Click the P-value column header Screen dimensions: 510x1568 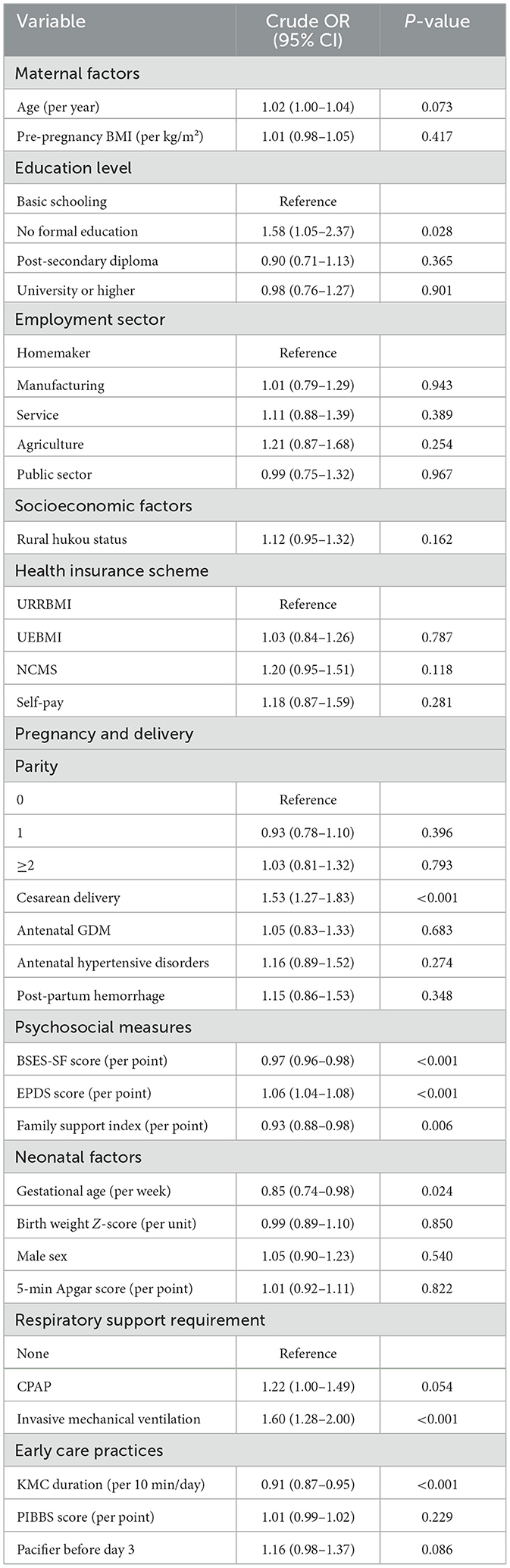coord(436,21)
